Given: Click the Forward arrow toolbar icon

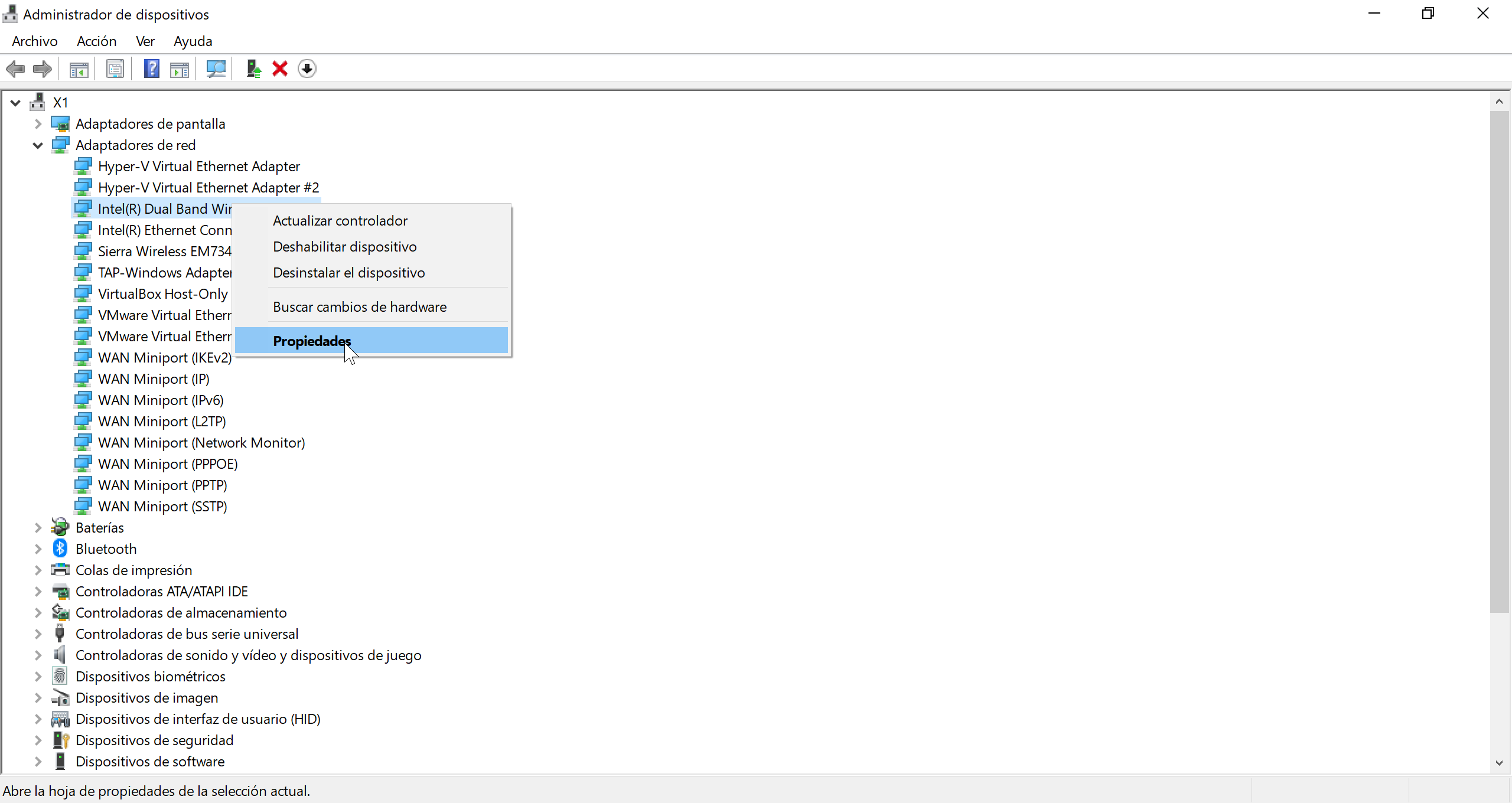Looking at the screenshot, I should click(x=42, y=69).
